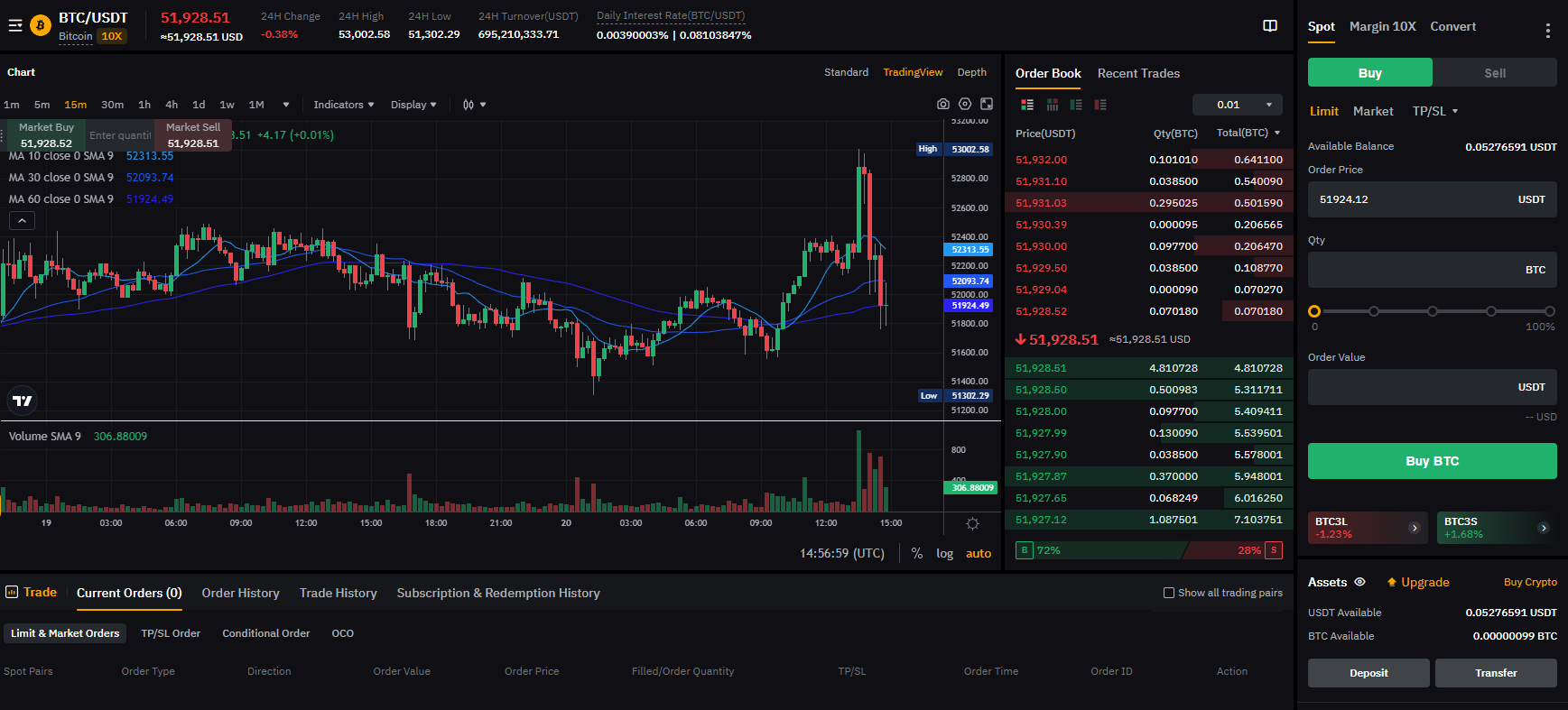
Task: Open the Total(BTC) column dropdown
Action: coord(1248,133)
